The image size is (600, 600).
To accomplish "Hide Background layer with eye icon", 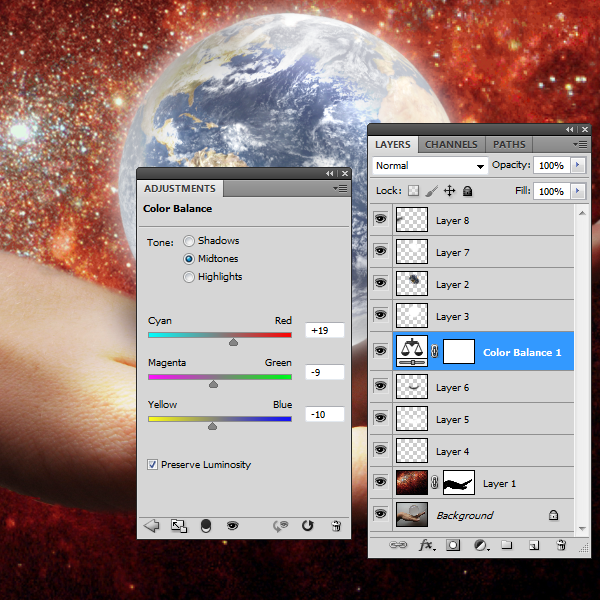I will pos(380,514).
